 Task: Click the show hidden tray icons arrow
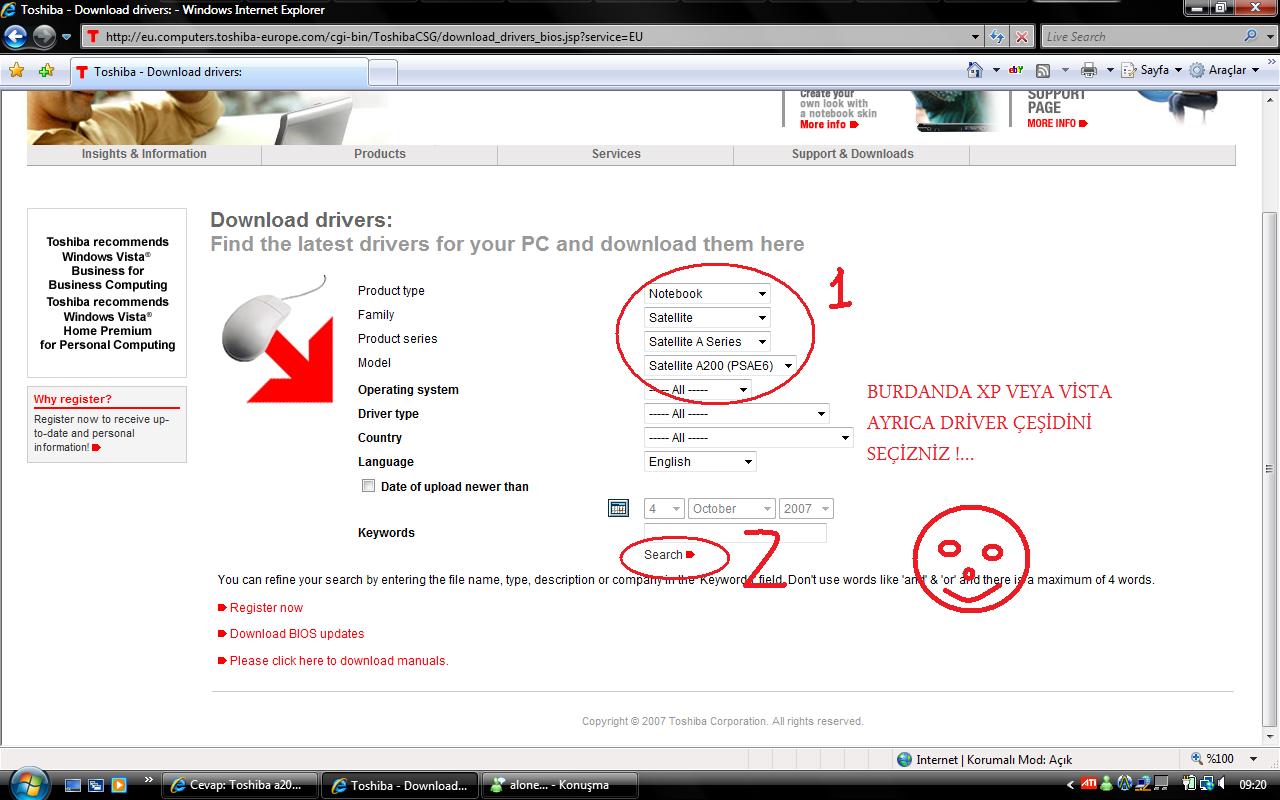1071,785
